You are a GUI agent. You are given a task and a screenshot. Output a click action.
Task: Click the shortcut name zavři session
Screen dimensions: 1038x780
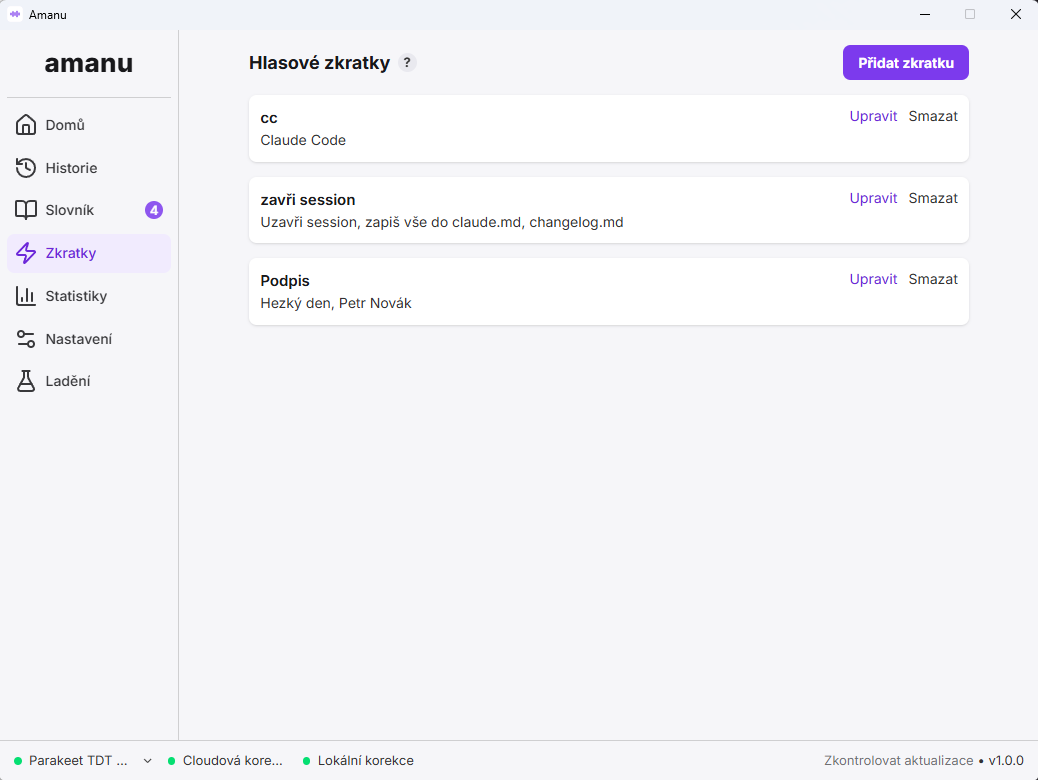308,200
